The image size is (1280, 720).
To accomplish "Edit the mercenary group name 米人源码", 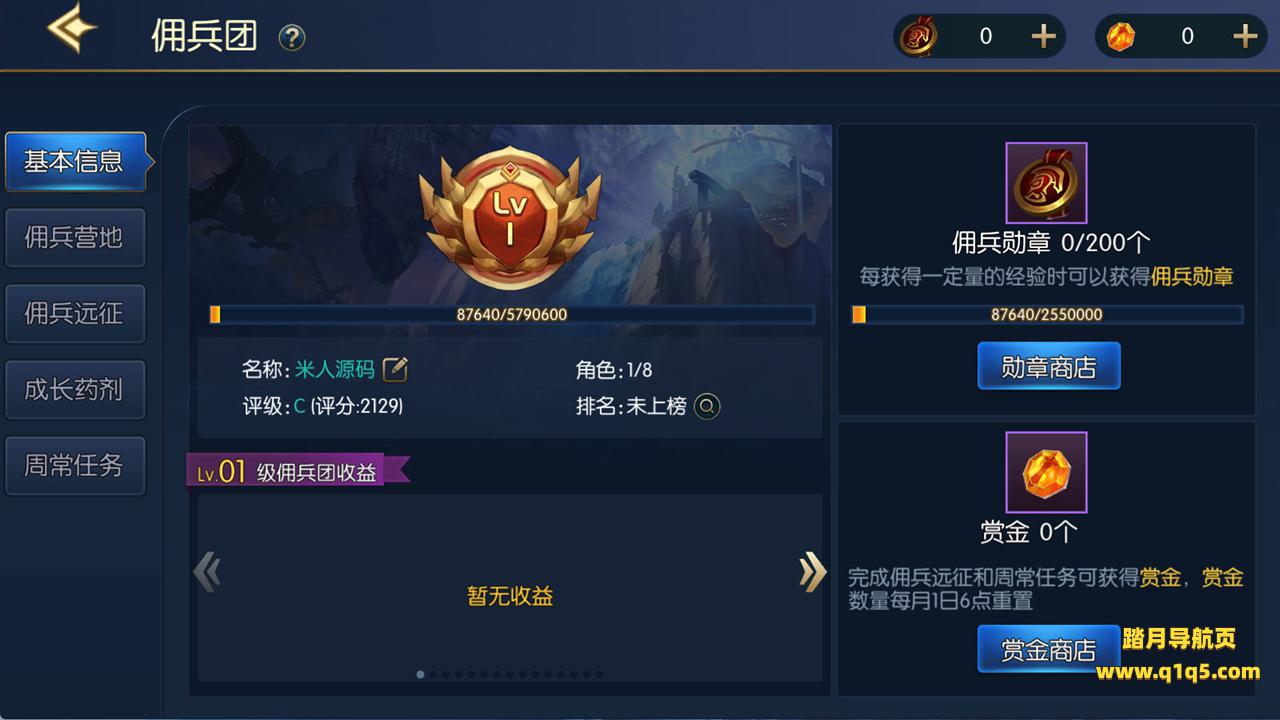I will pyautogui.click(x=395, y=369).
